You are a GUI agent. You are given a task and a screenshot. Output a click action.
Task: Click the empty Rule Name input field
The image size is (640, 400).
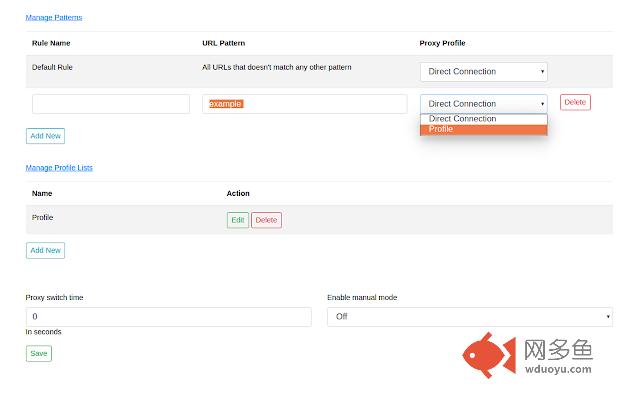click(x=110, y=104)
